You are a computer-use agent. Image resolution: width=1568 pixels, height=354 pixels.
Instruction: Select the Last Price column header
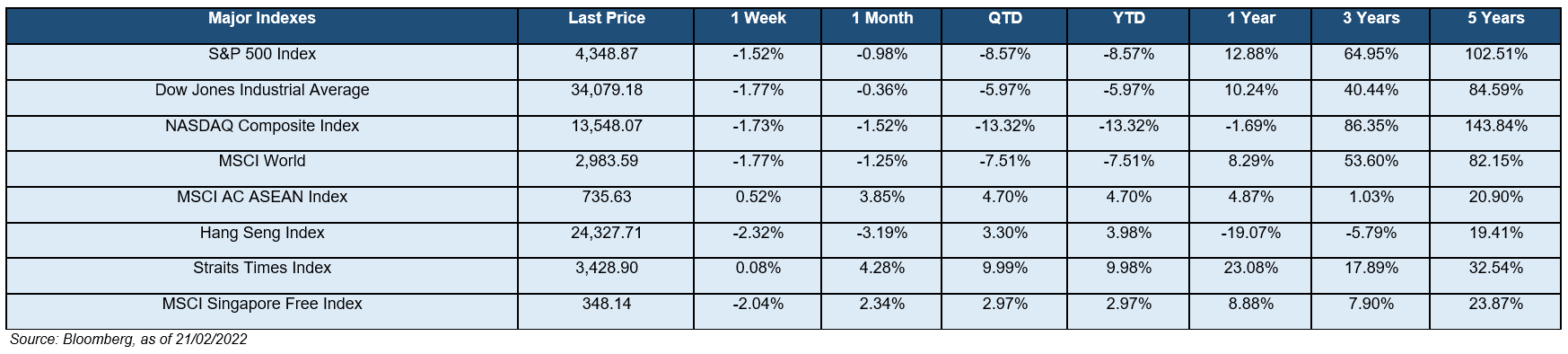(607, 19)
